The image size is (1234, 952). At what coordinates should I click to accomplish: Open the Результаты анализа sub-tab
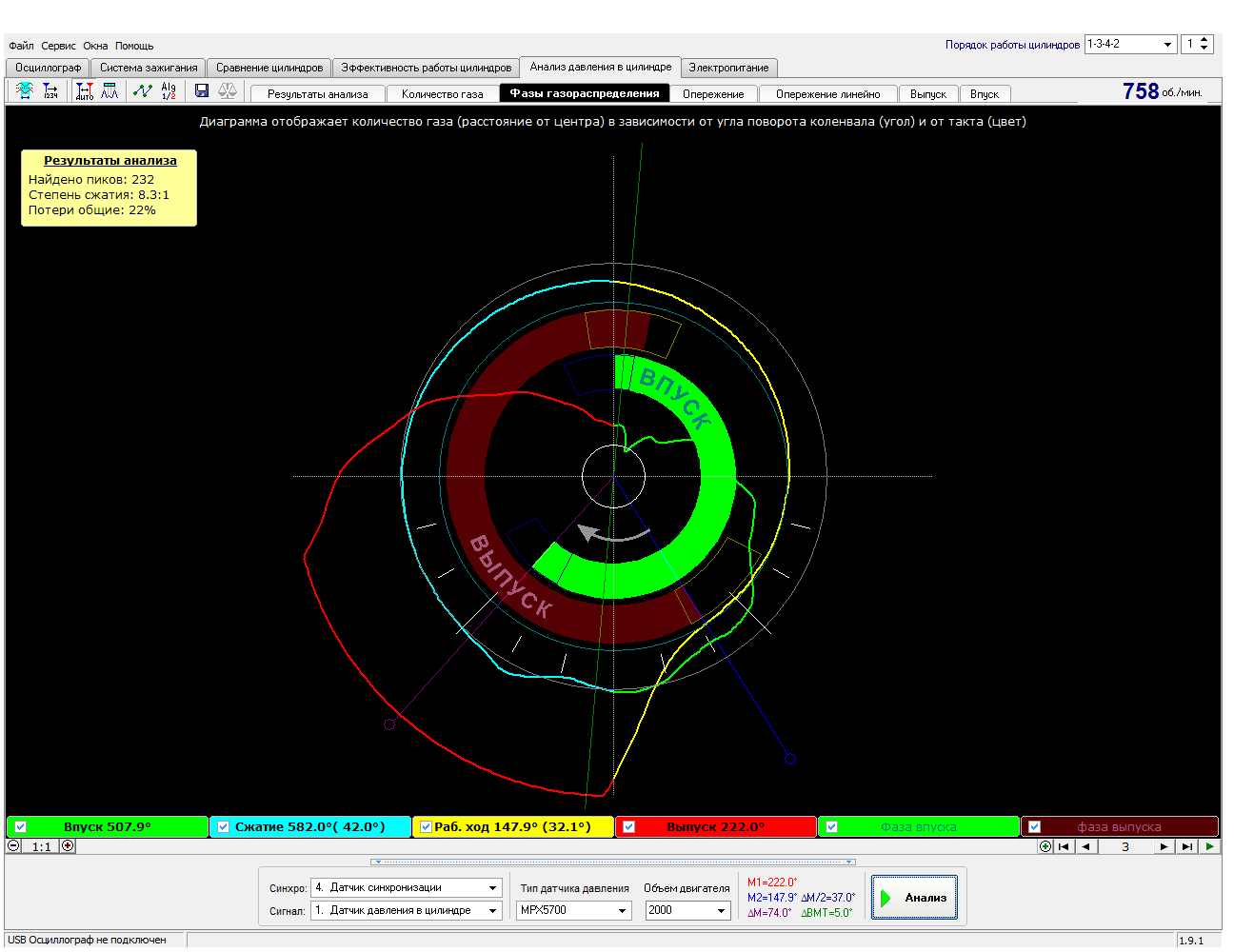click(318, 94)
